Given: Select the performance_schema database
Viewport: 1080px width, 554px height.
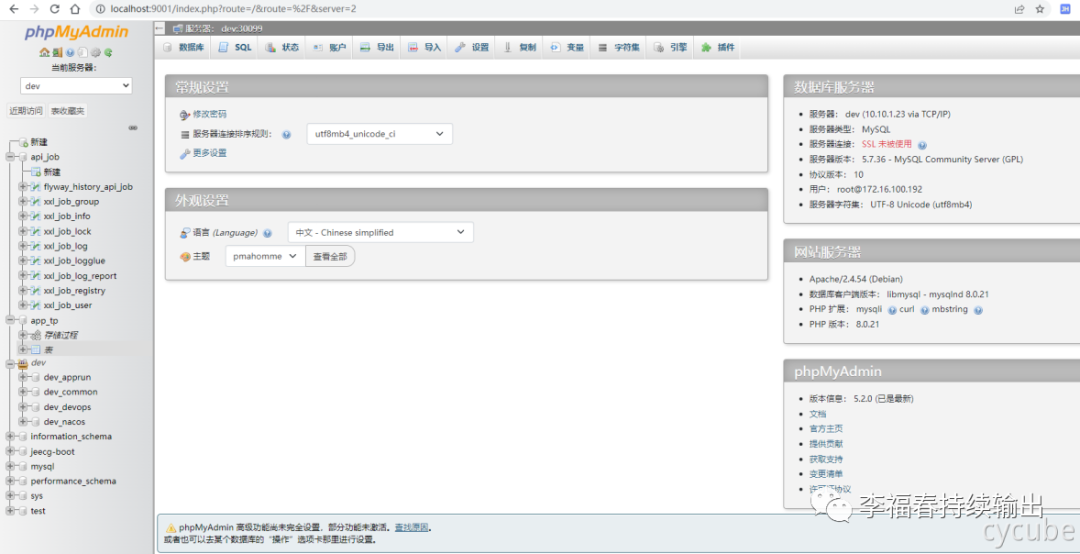Looking at the screenshot, I should [x=73, y=481].
